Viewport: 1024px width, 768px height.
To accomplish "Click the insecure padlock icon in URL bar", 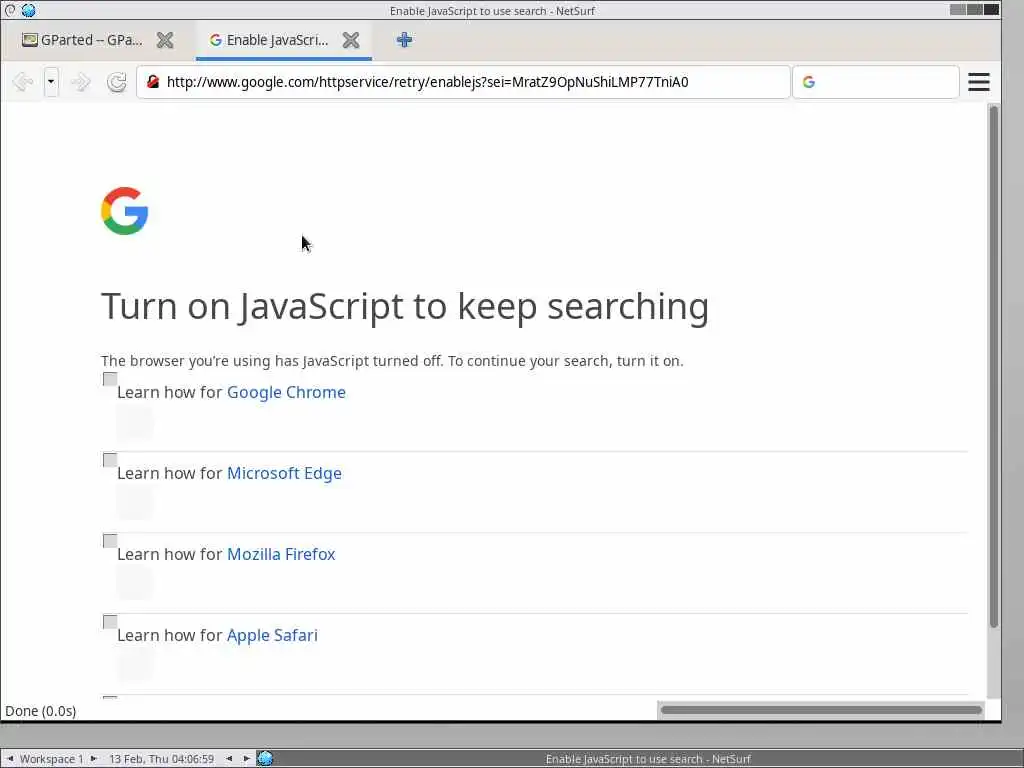I will point(153,82).
